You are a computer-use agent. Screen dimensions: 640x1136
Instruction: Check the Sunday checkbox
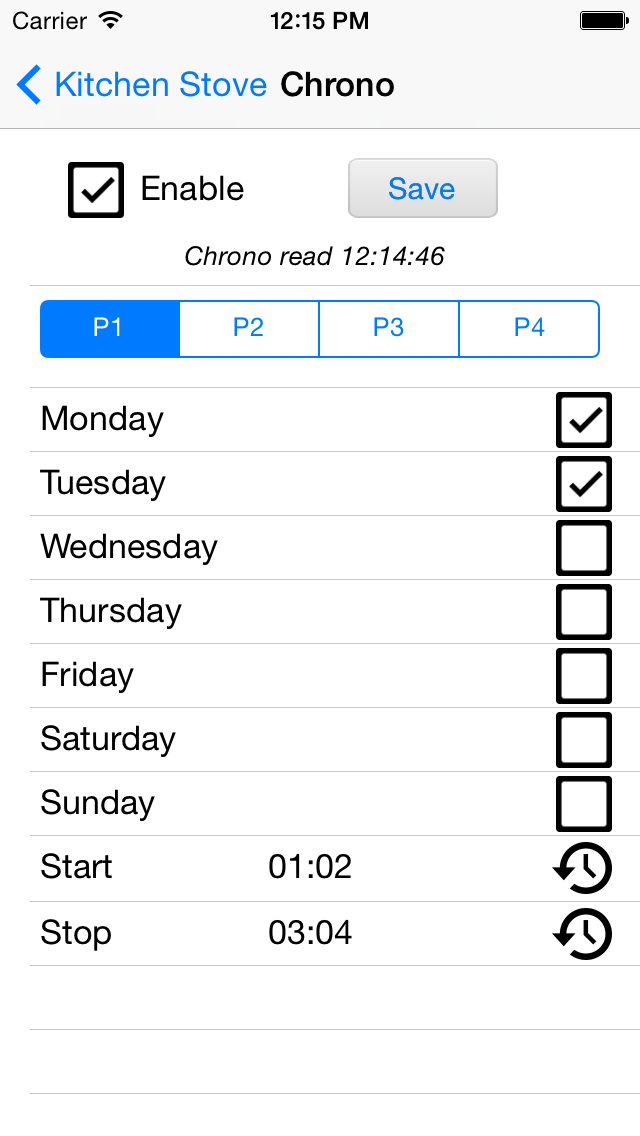583,803
